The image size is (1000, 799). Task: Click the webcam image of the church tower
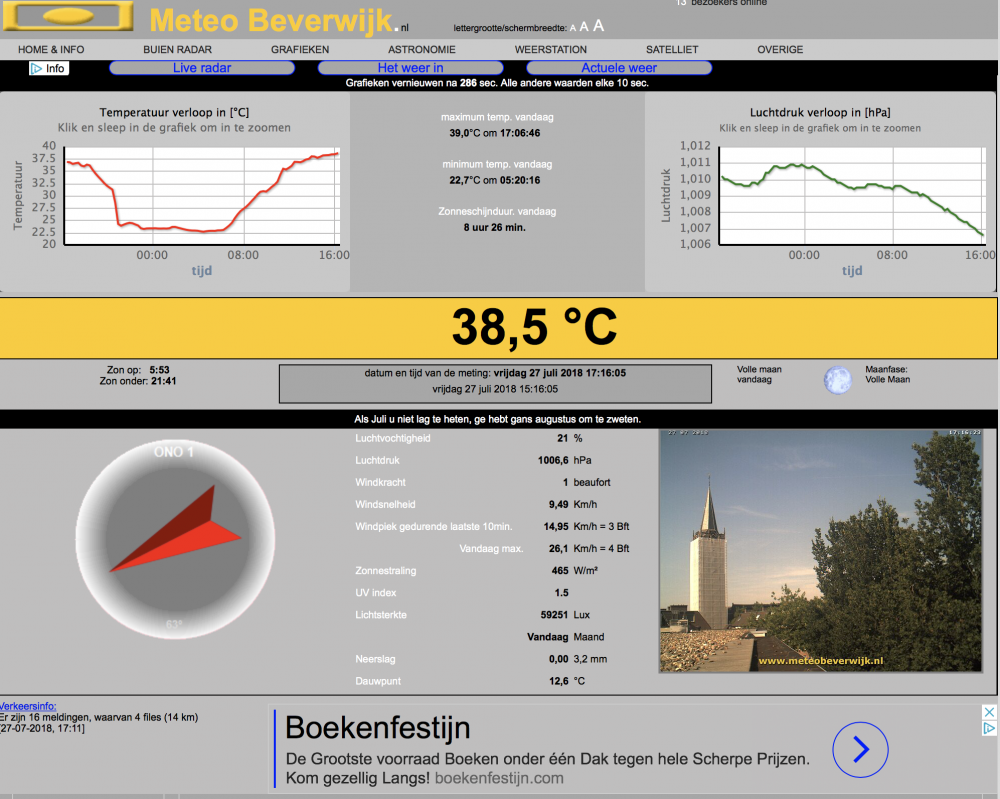(820, 551)
